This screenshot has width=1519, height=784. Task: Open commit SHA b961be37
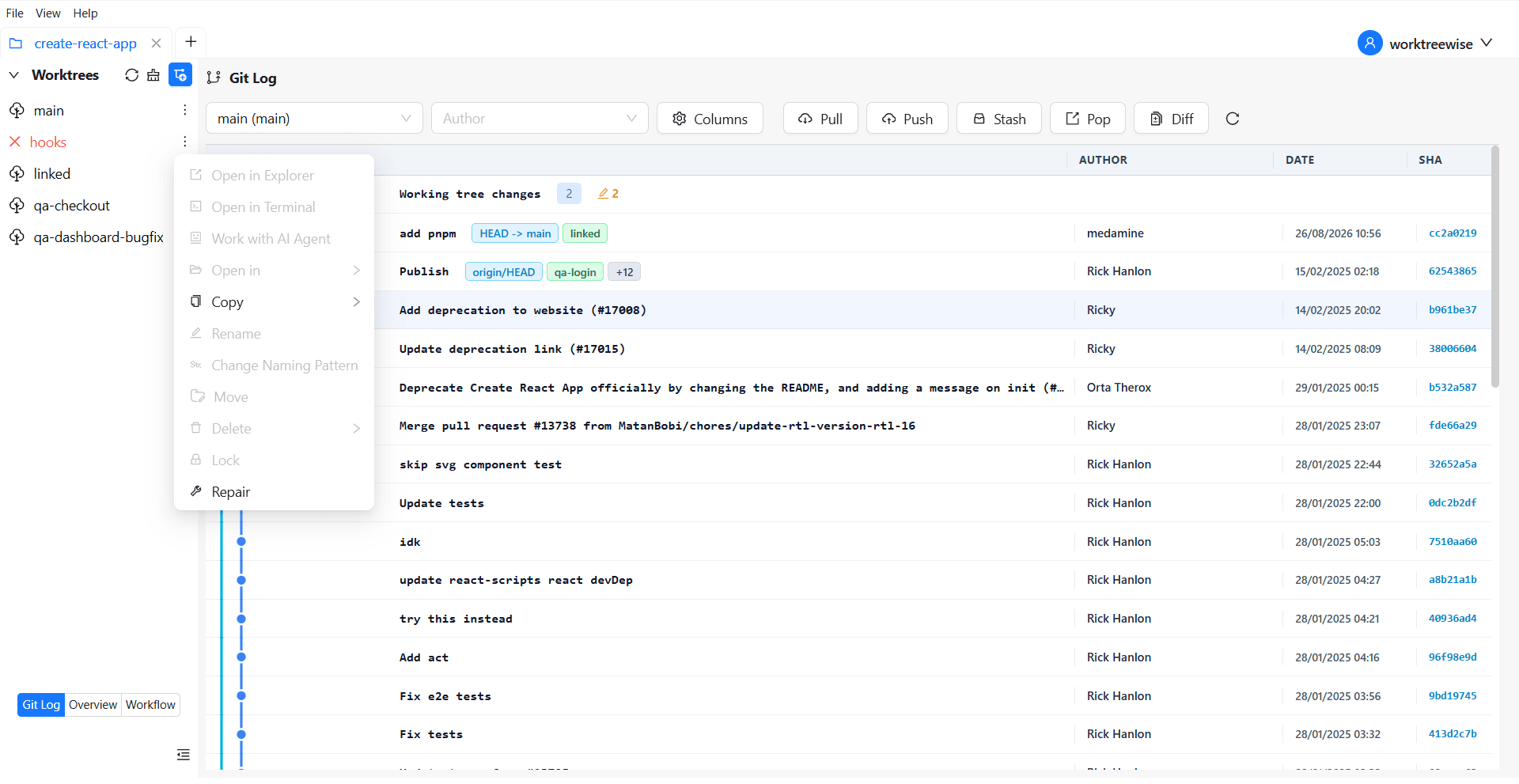point(1453,310)
